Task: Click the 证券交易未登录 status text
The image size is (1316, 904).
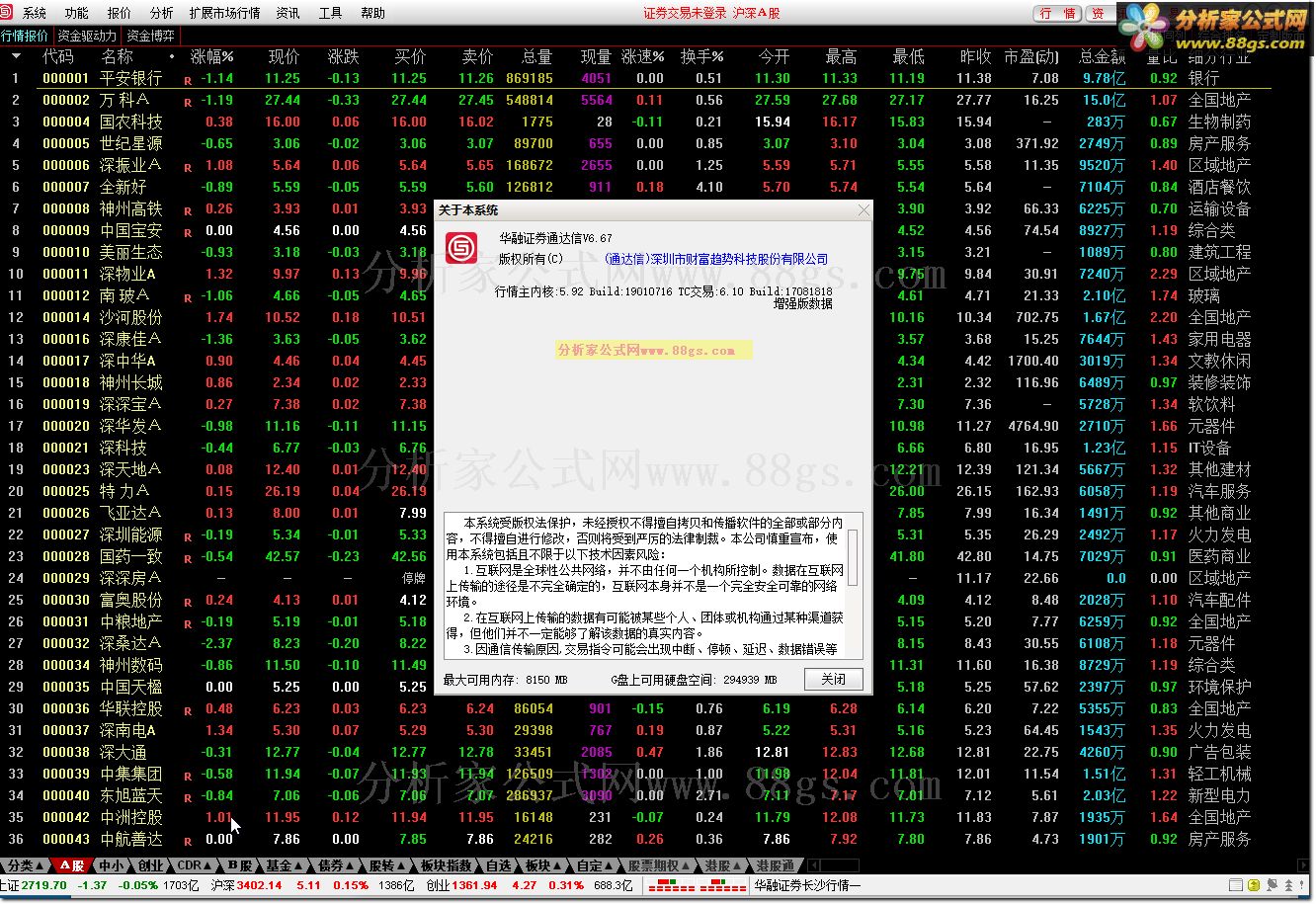Action: click(x=685, y=13)
